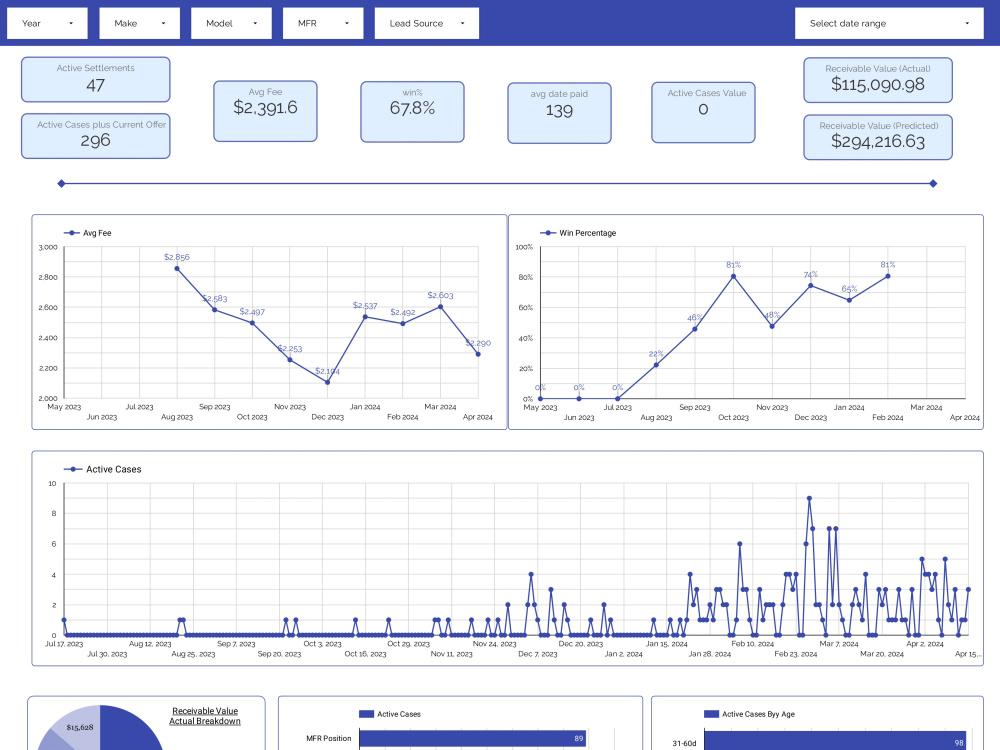Click the 74% Win Percentage data point
The image size is (1000, 750).
point(811,286)
